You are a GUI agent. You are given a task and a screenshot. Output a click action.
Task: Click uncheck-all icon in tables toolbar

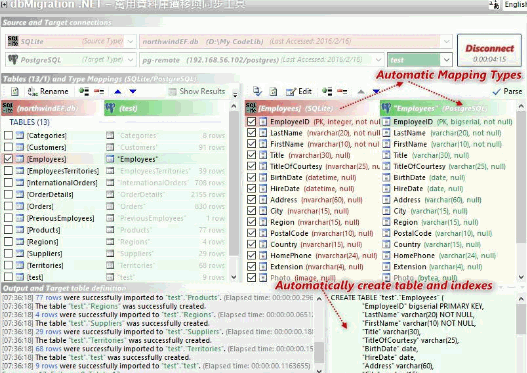coord(99,91)
